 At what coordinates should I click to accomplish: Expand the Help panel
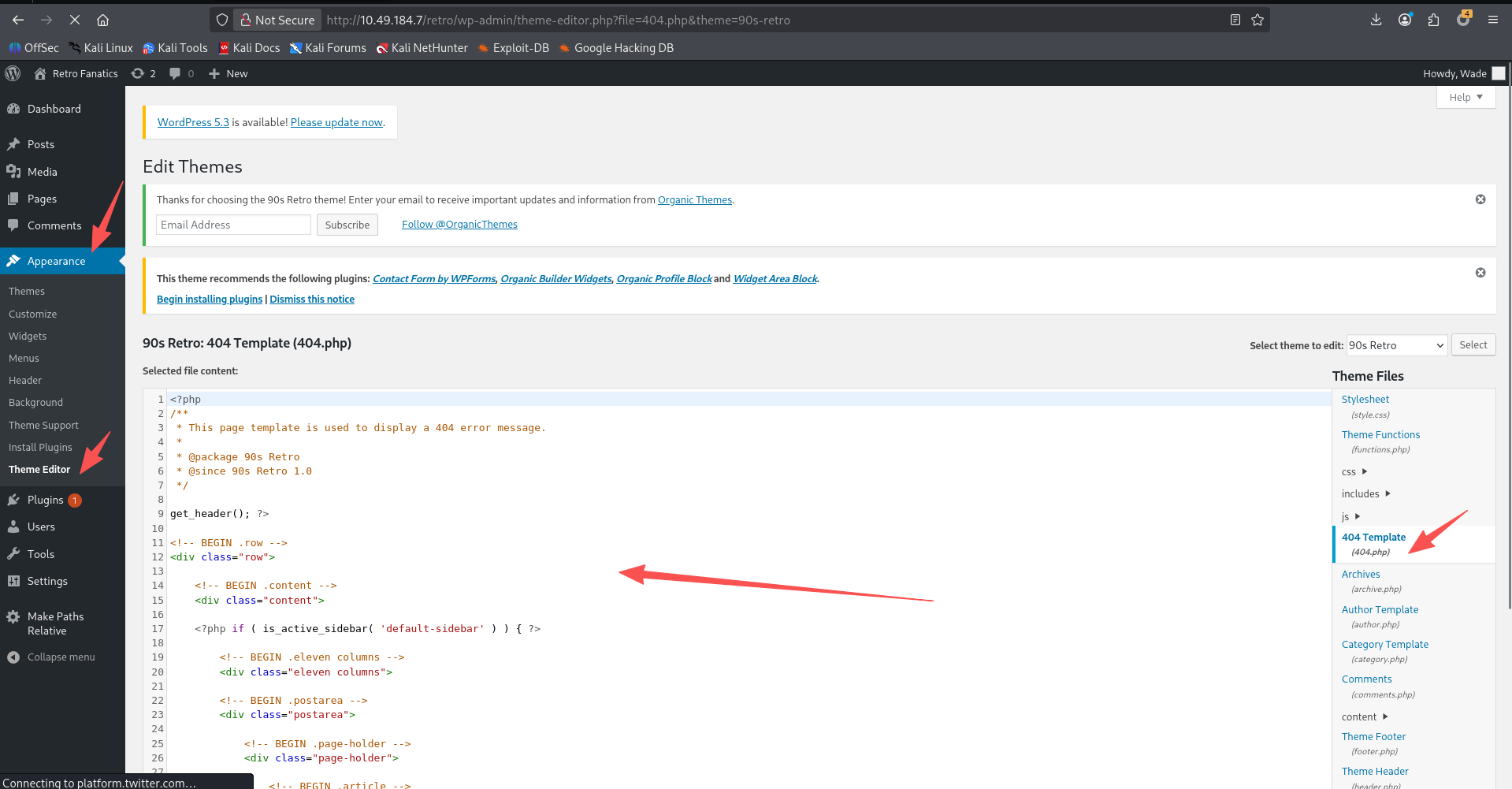1465,97
